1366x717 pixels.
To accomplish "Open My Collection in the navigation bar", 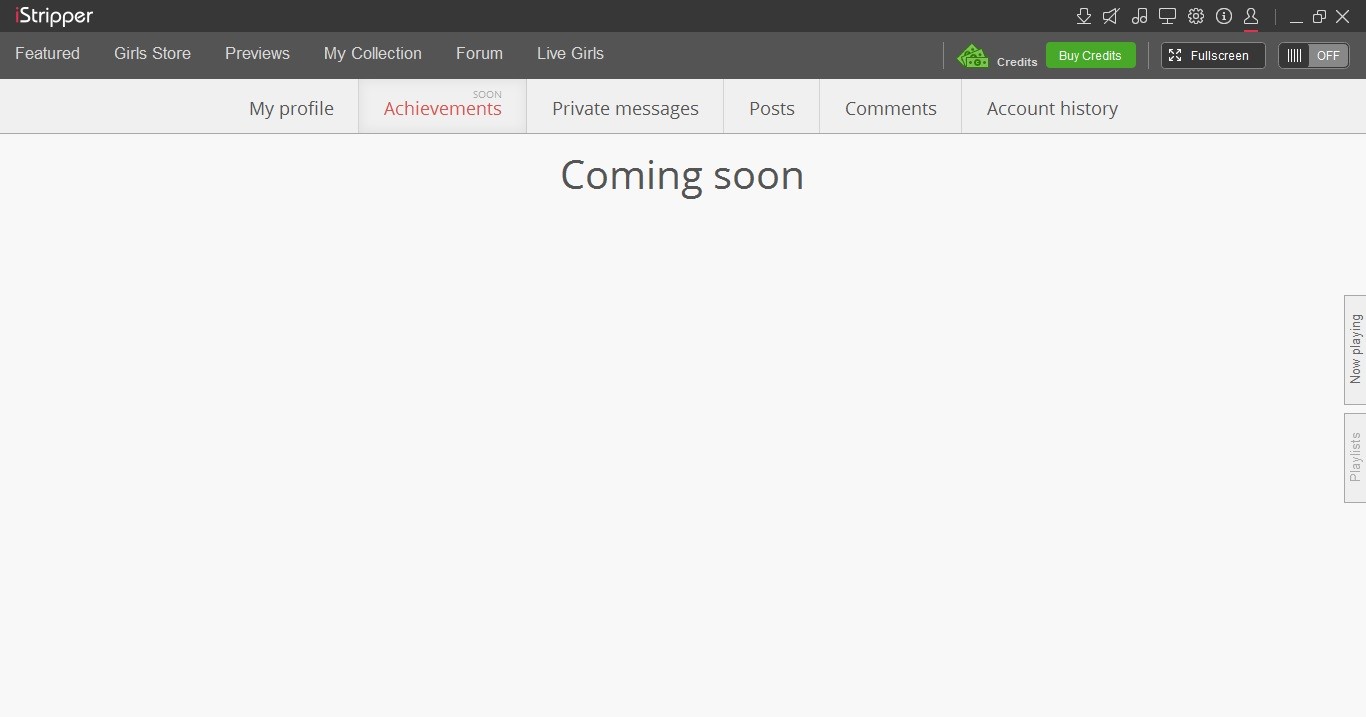I will click(372, 54).
